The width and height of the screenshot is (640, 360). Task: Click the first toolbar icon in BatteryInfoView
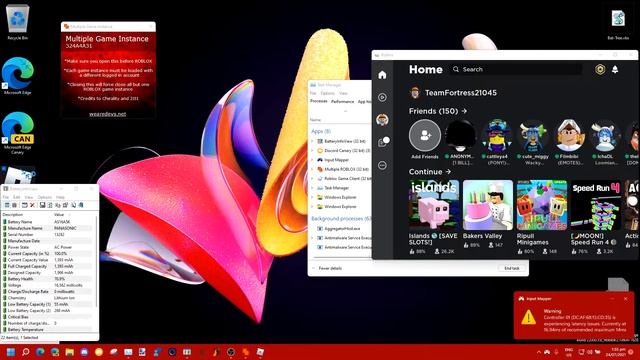(x=7, y=205)
